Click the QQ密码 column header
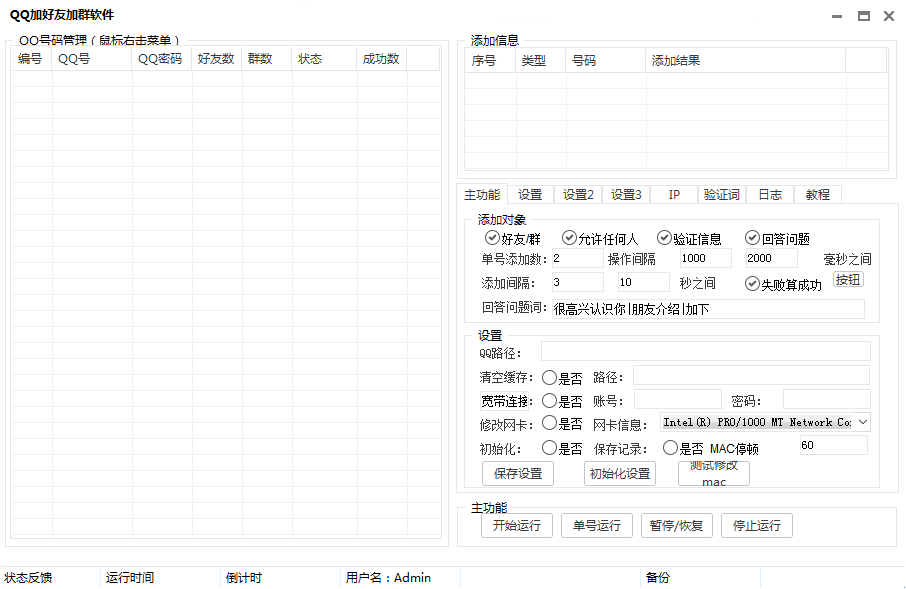The width and height of the screenshot is (906, 589). point(162,59)
